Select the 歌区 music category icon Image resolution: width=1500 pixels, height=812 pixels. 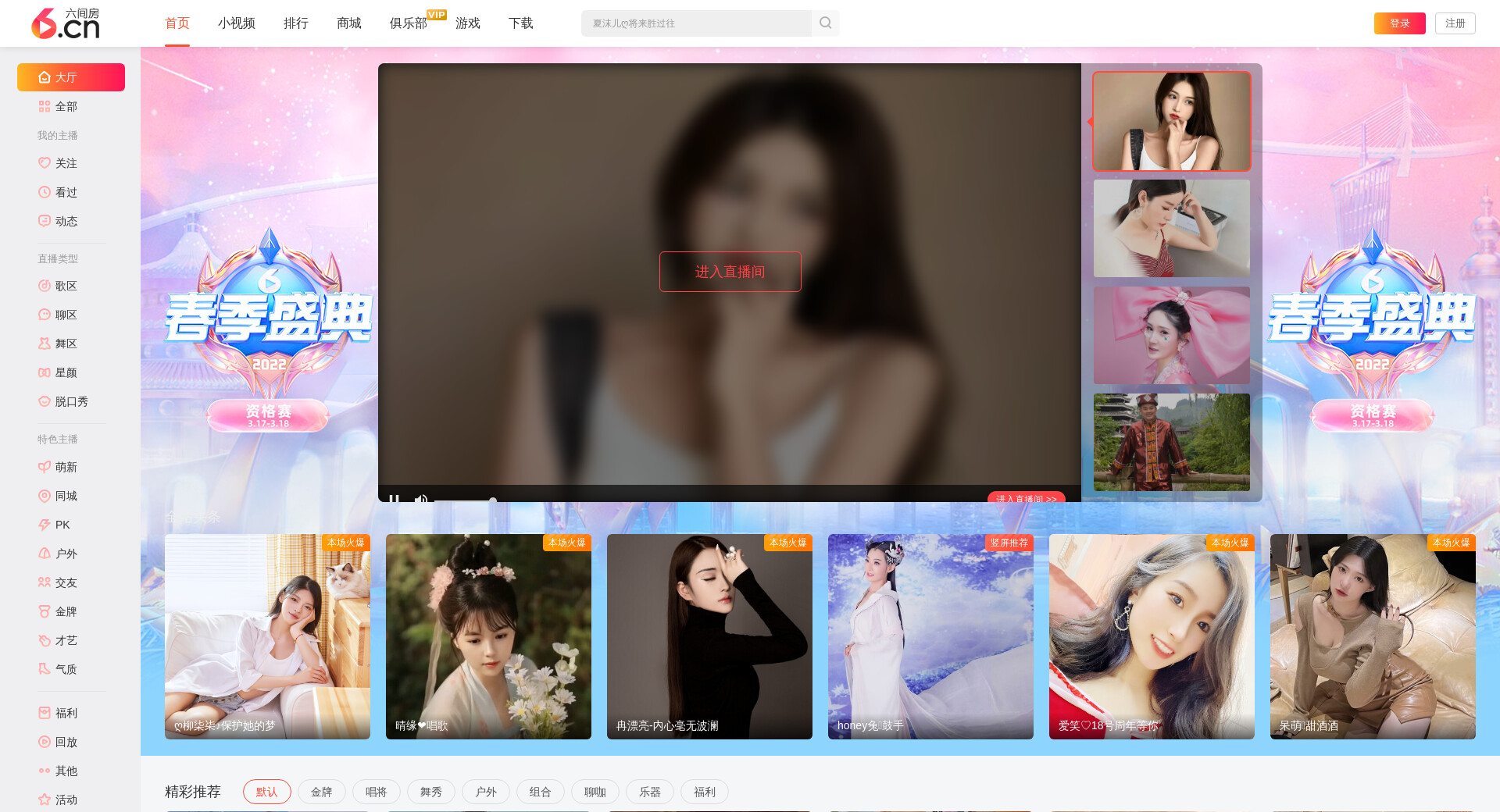click(45, 286)
